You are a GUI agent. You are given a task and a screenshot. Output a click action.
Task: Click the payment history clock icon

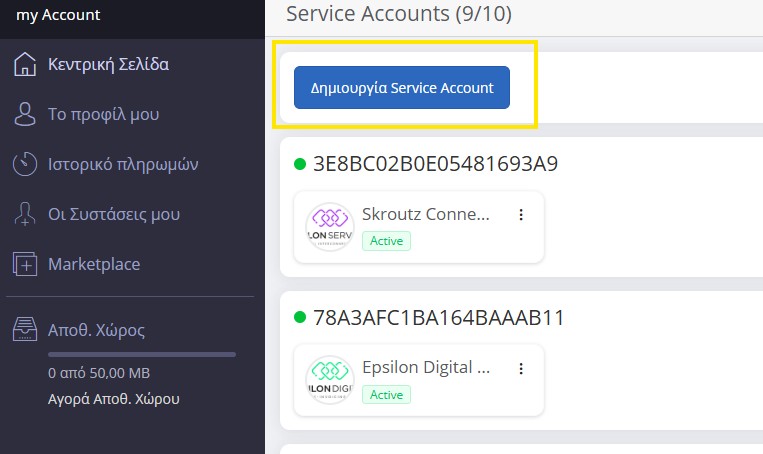[25, 164]
